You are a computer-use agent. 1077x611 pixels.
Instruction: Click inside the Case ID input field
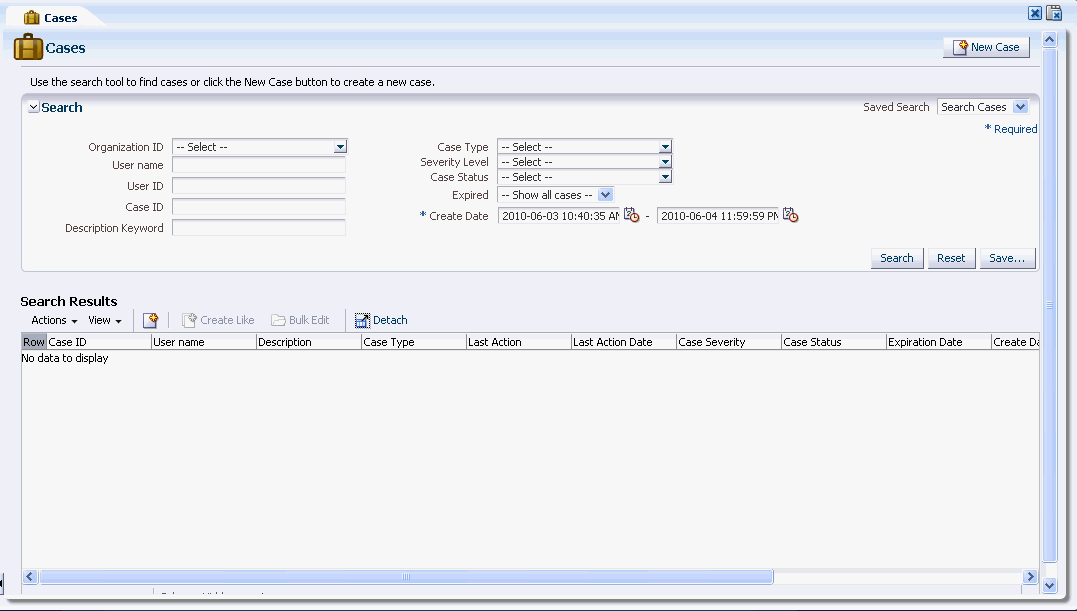(258, 207)
